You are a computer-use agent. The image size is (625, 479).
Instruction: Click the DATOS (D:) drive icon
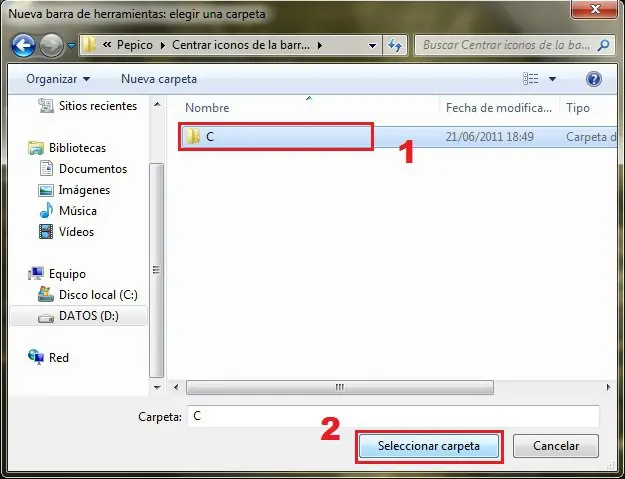[46, 318]
